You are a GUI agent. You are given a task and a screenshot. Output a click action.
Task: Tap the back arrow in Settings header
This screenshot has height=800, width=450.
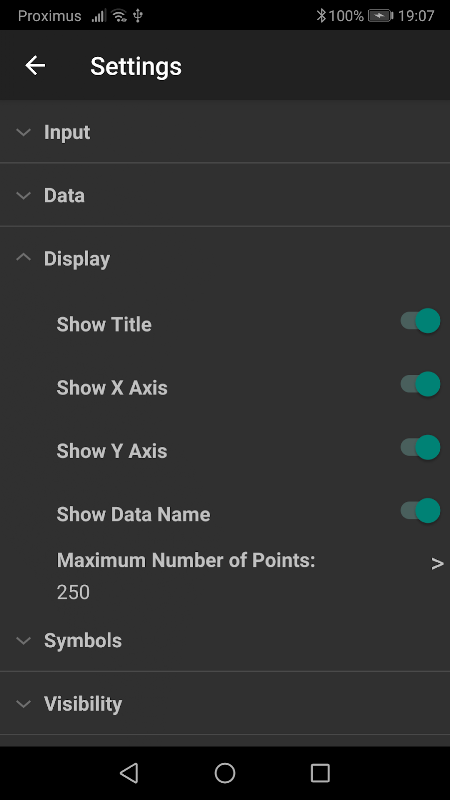(x=35, y=65)
